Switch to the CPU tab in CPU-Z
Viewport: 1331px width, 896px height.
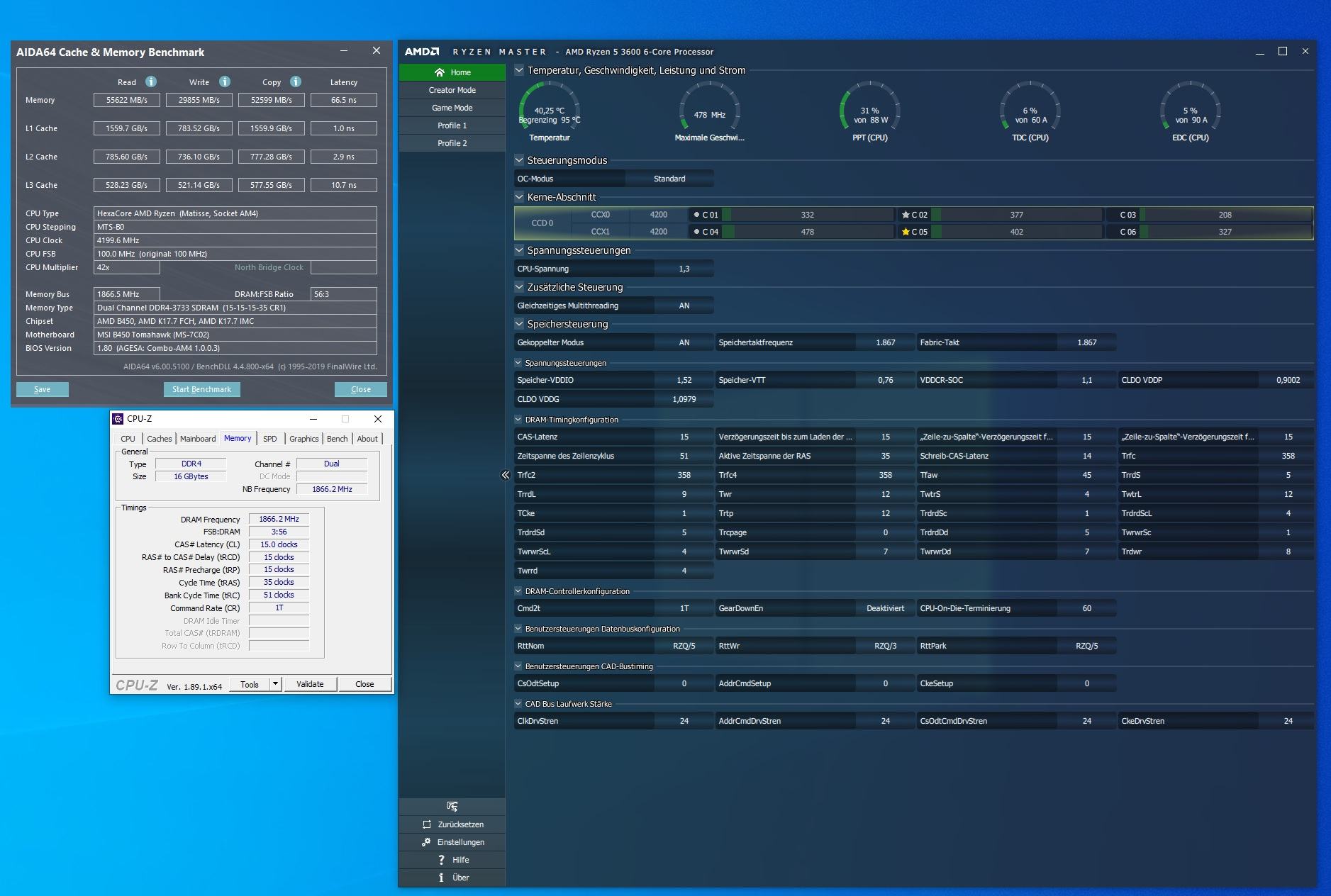pyautogui.click(x=128, y=439)
